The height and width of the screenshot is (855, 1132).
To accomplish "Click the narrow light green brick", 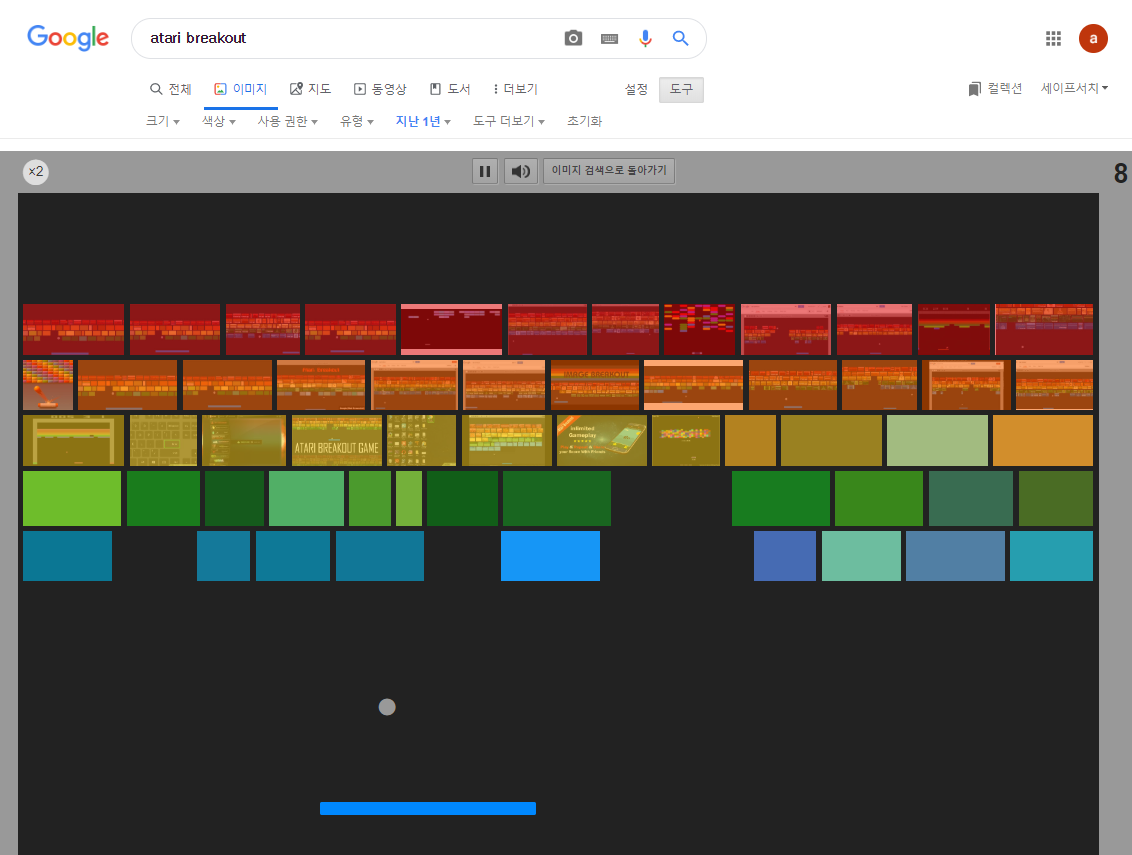I will tap(409, 498).
